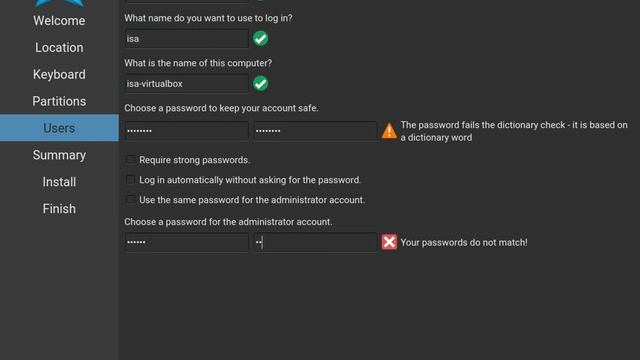Select the highlighted Users step
Viewport: 640px width, 360px height.
point(59,128)
